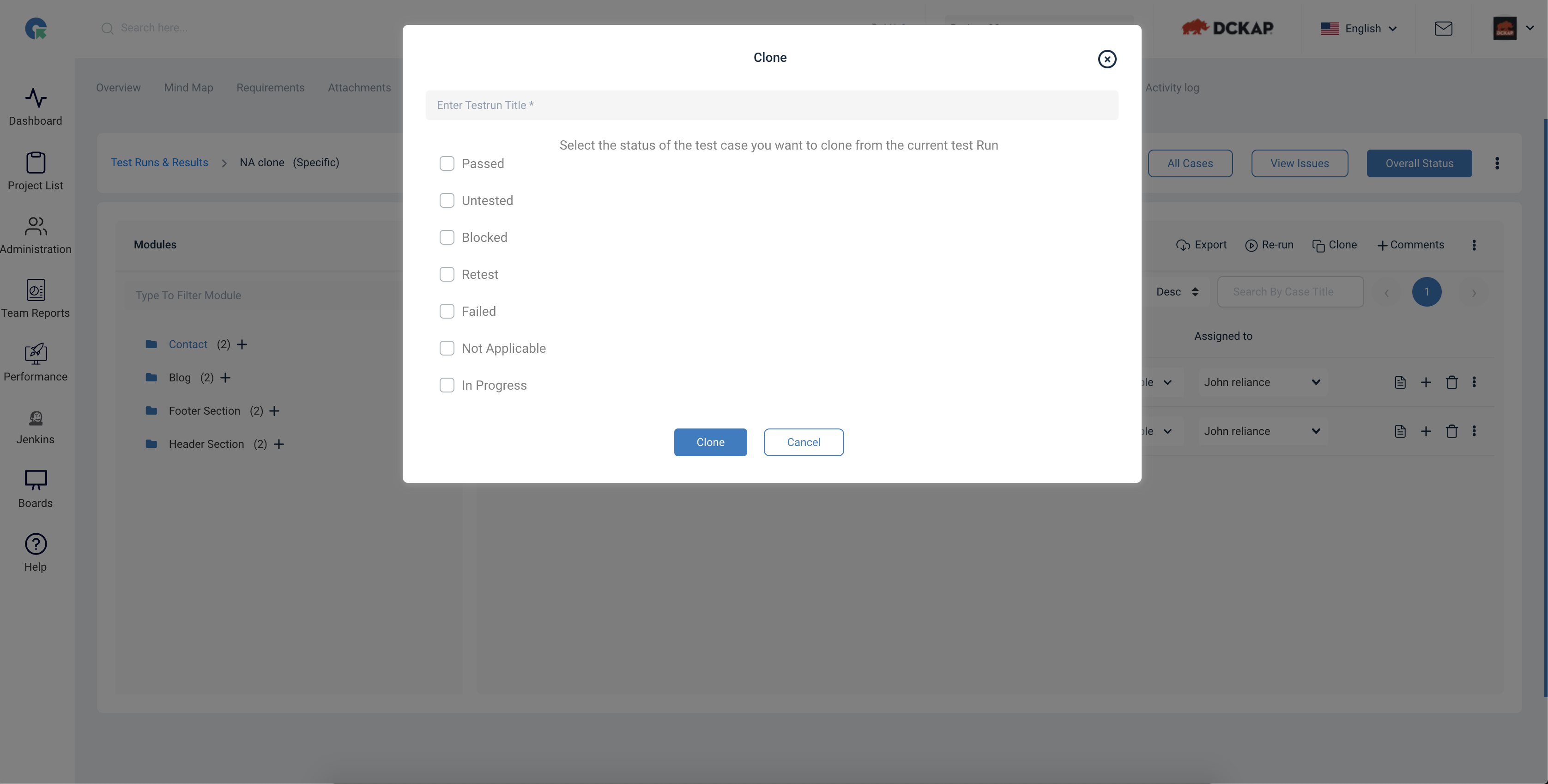Select the Failed checkbox

[x=447, y=311]
